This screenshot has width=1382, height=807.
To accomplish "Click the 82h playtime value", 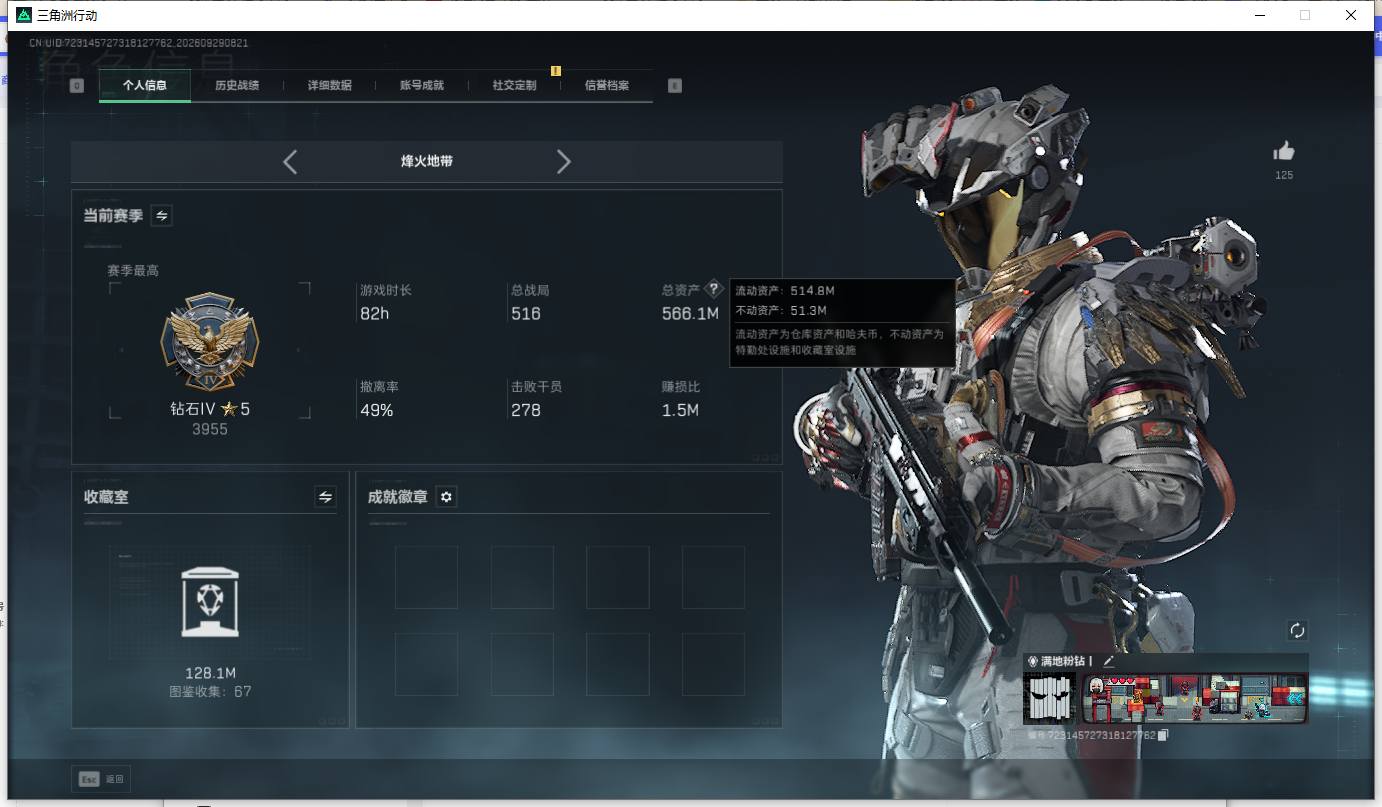I will click(374, 314).
